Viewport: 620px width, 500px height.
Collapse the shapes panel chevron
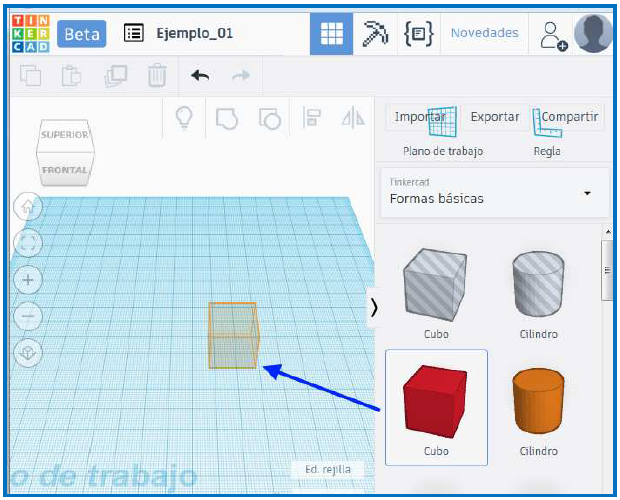pos(374,307)
